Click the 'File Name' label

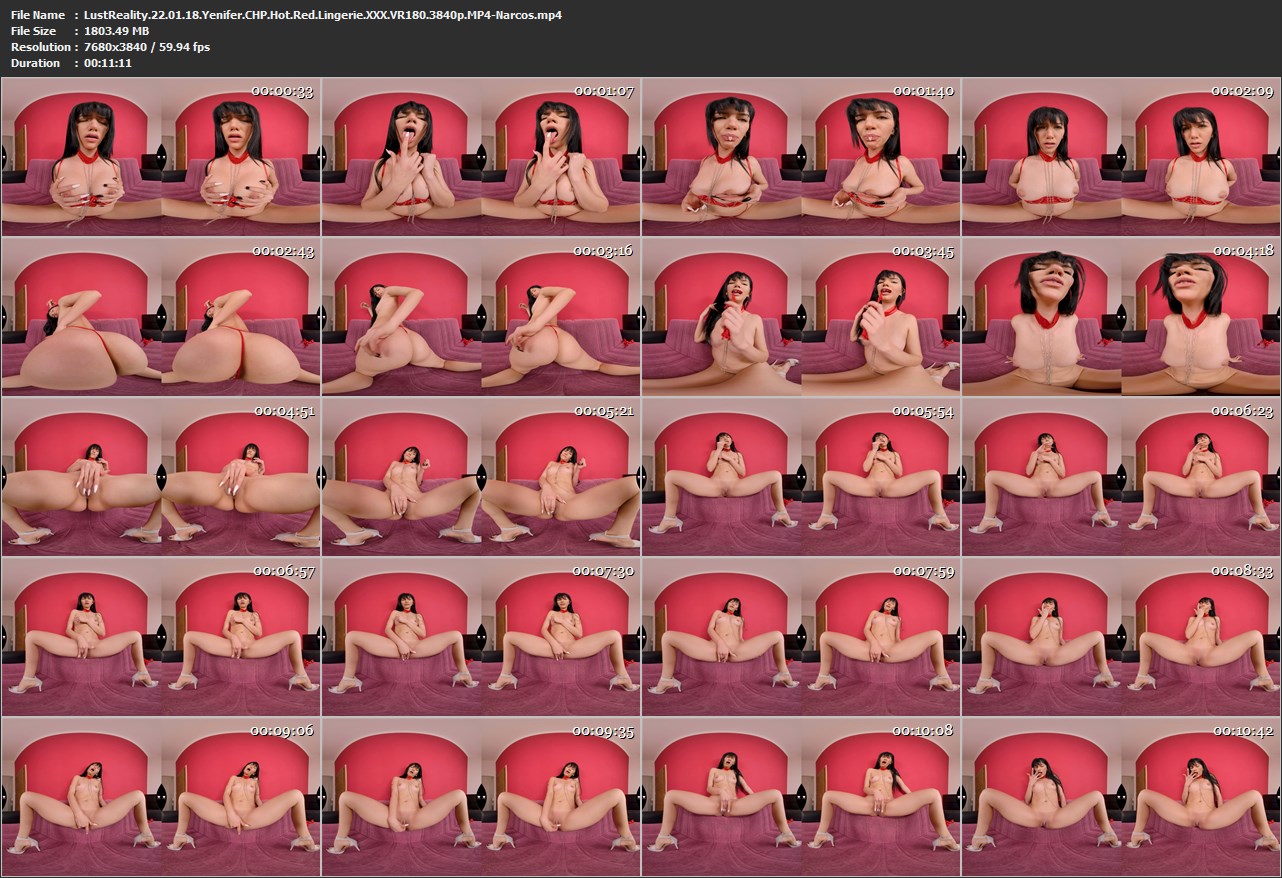38,15
